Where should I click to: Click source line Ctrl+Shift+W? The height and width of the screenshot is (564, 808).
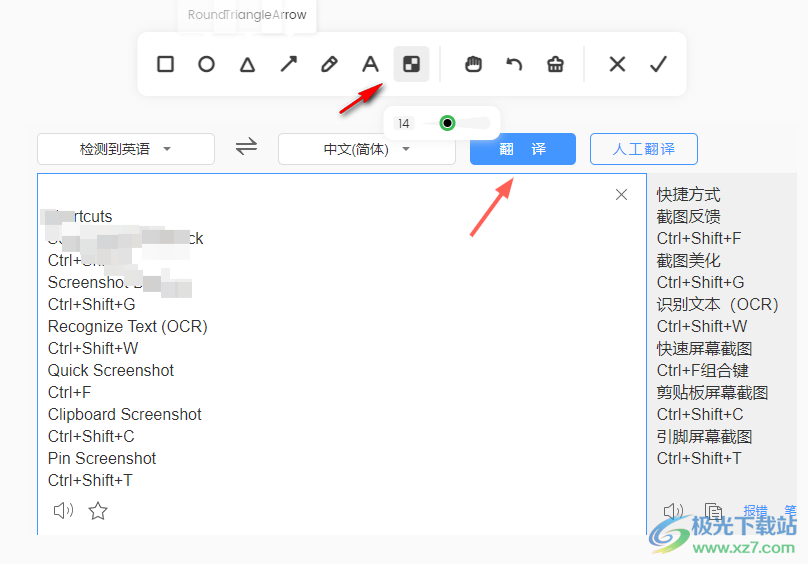(x=93, y=349)
